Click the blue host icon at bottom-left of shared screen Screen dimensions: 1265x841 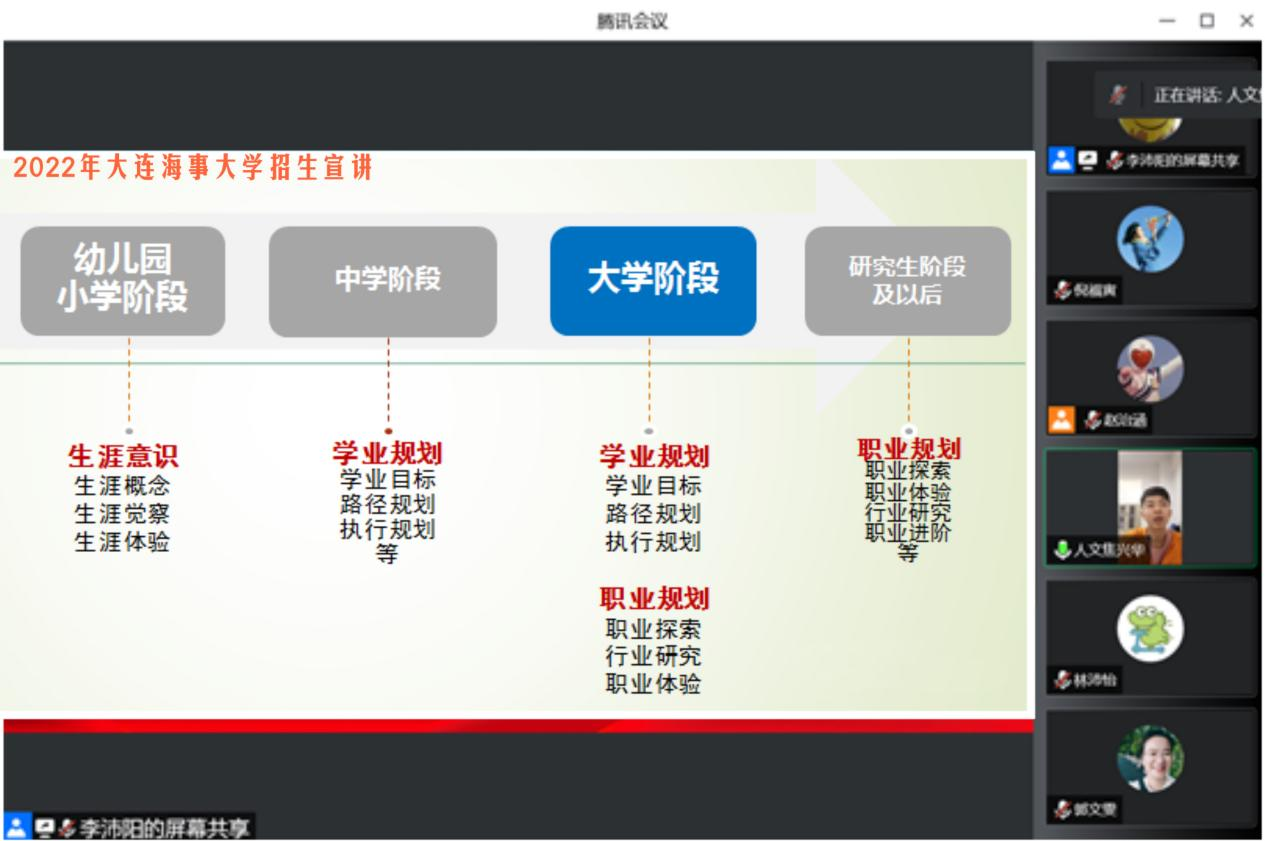coord(16,827)
